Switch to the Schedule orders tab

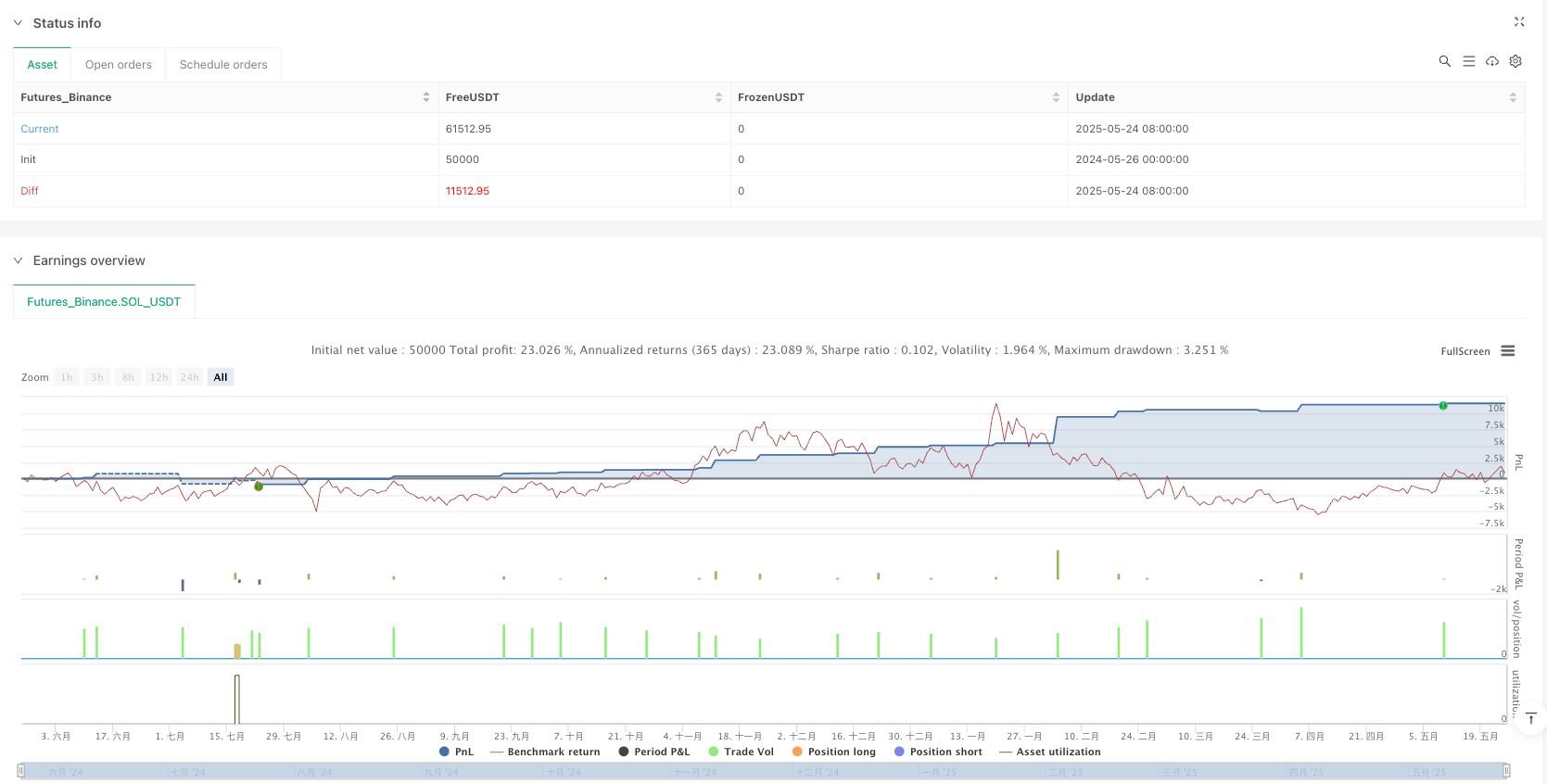coord(223,65)
